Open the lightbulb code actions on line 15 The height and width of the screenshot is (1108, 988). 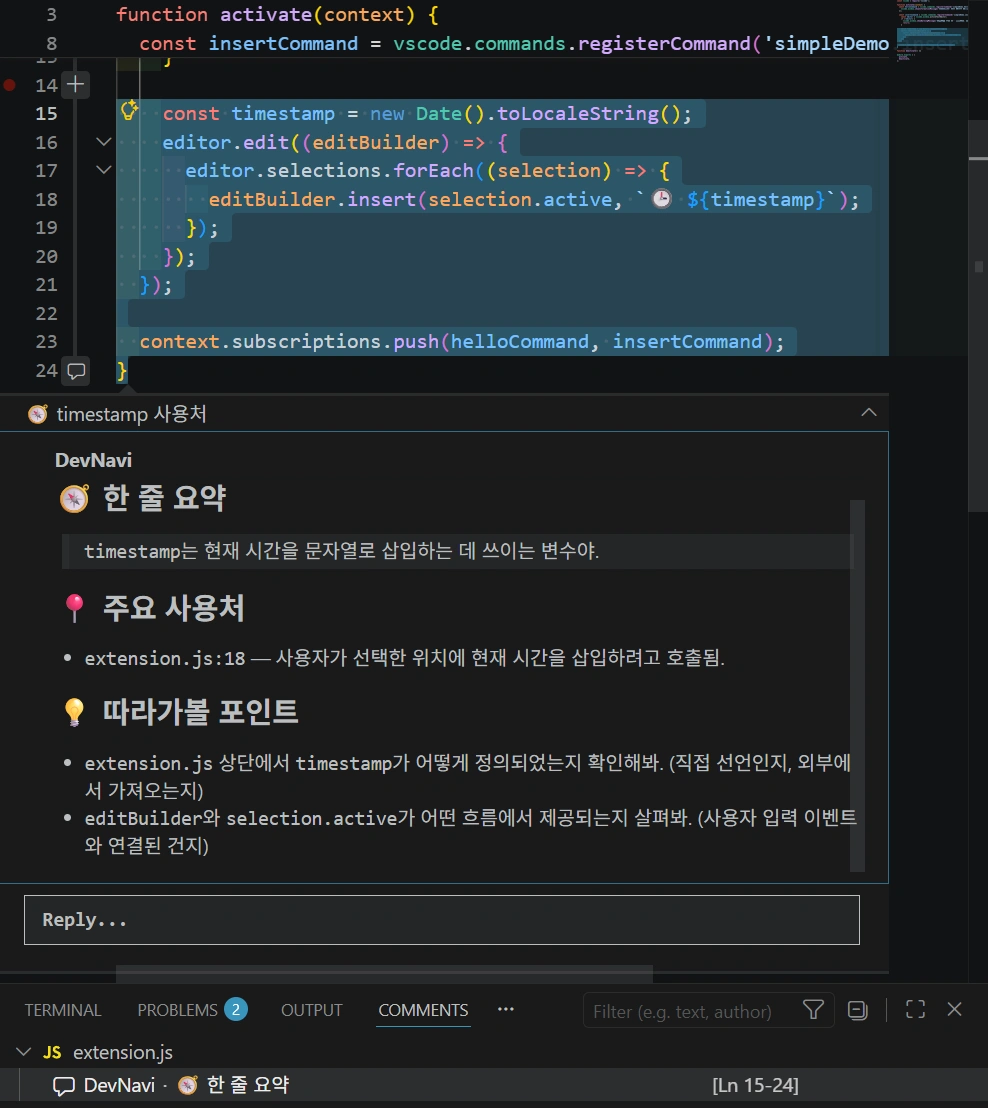(x=129, y=110)
